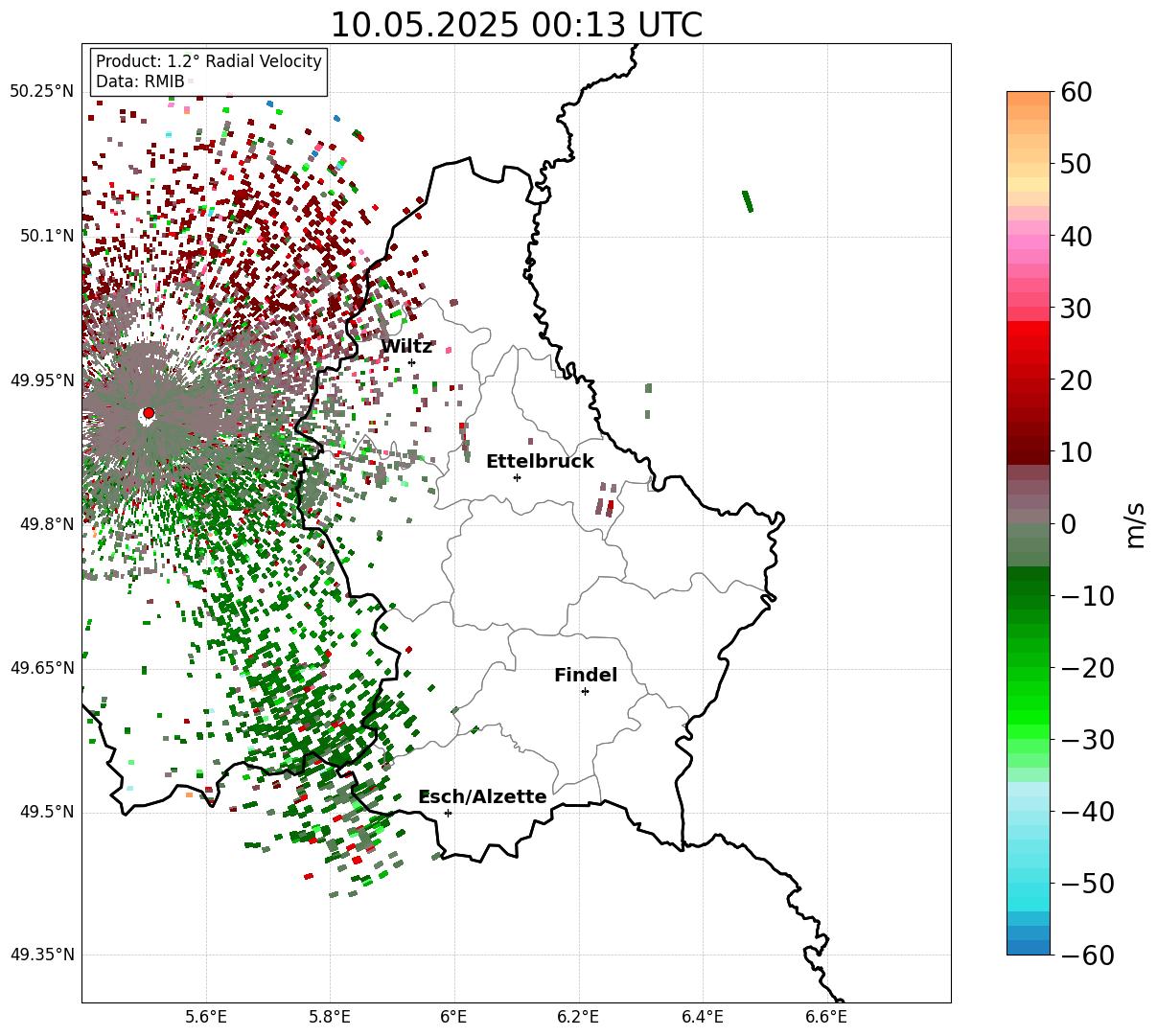
Task: Click the colorbar 10 tick label
Action: (1074, 451)
